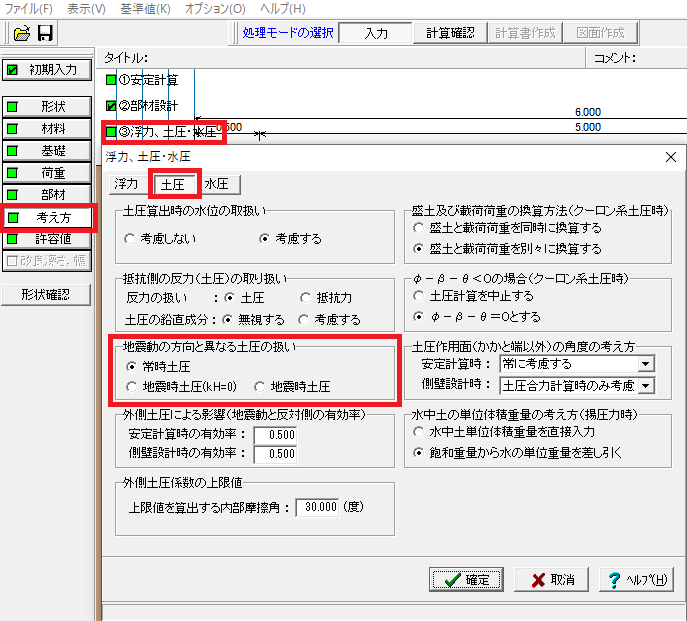Select φ－β－θ＝0とする option
The width and height of the screenshot is (687, 621).
(x=477, y=316)
